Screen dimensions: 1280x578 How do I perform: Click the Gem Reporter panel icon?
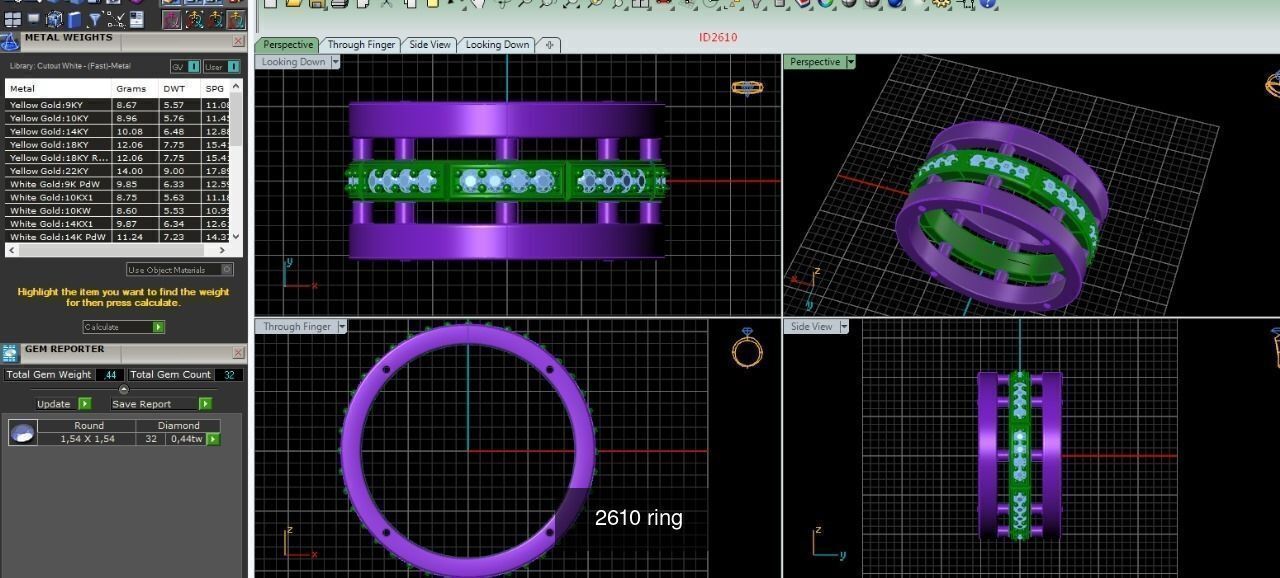(10, 353)
